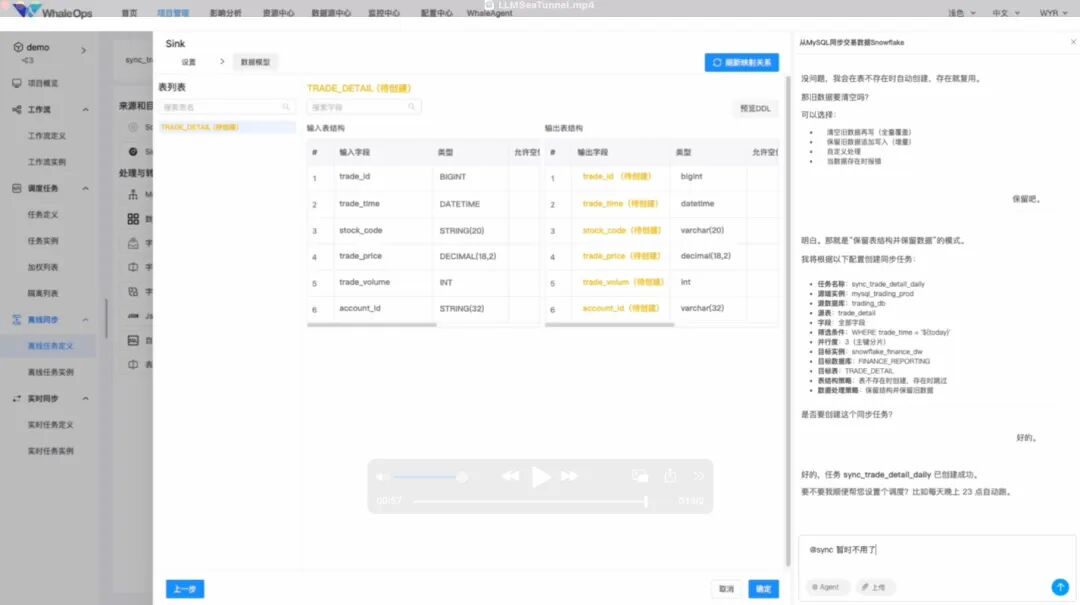Open 实时任务定义 in the sidebar
1080x605 pixels.
pyautogui.click(x=50, y=424)
